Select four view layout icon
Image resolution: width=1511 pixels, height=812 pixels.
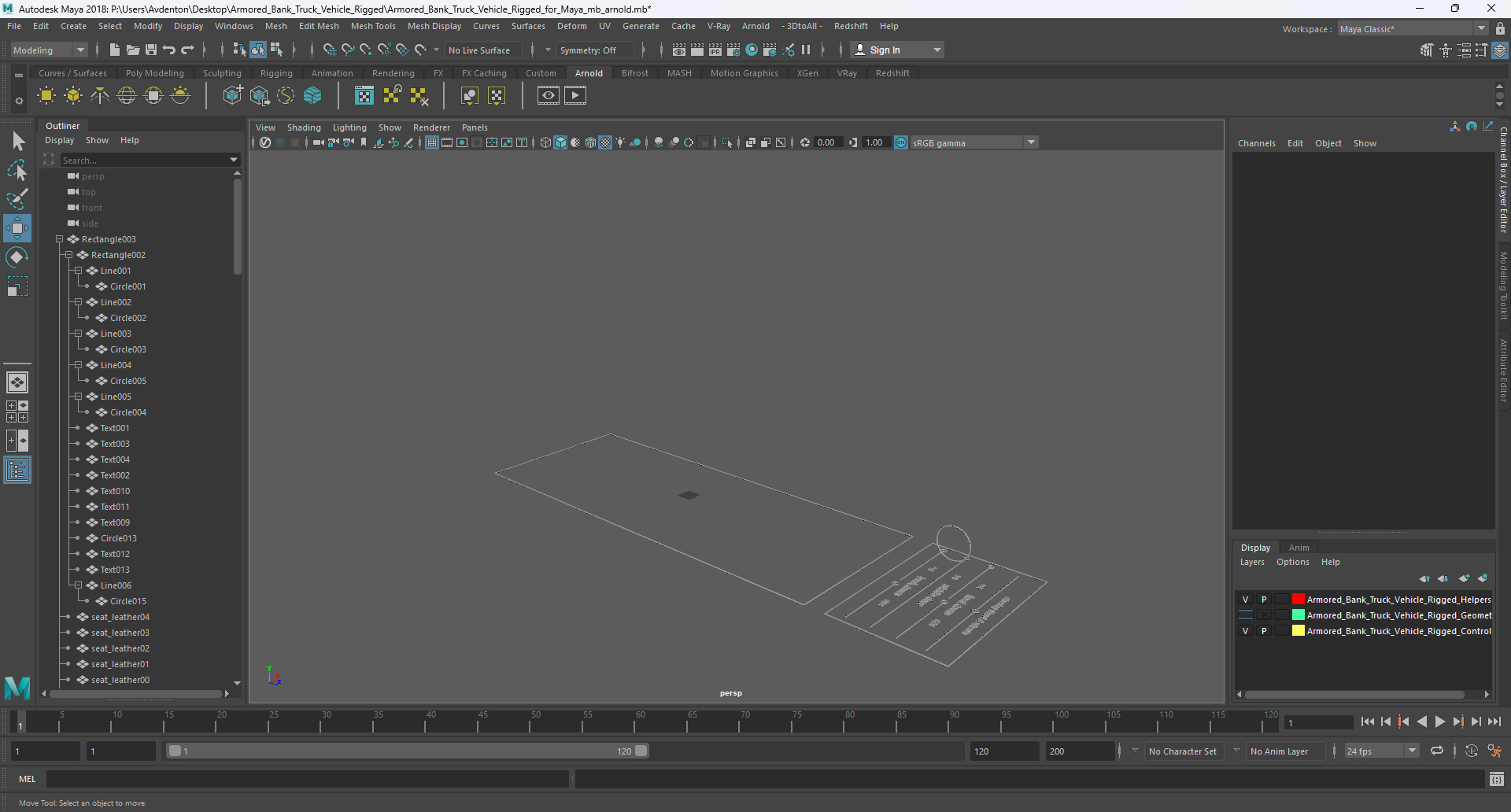17,412
